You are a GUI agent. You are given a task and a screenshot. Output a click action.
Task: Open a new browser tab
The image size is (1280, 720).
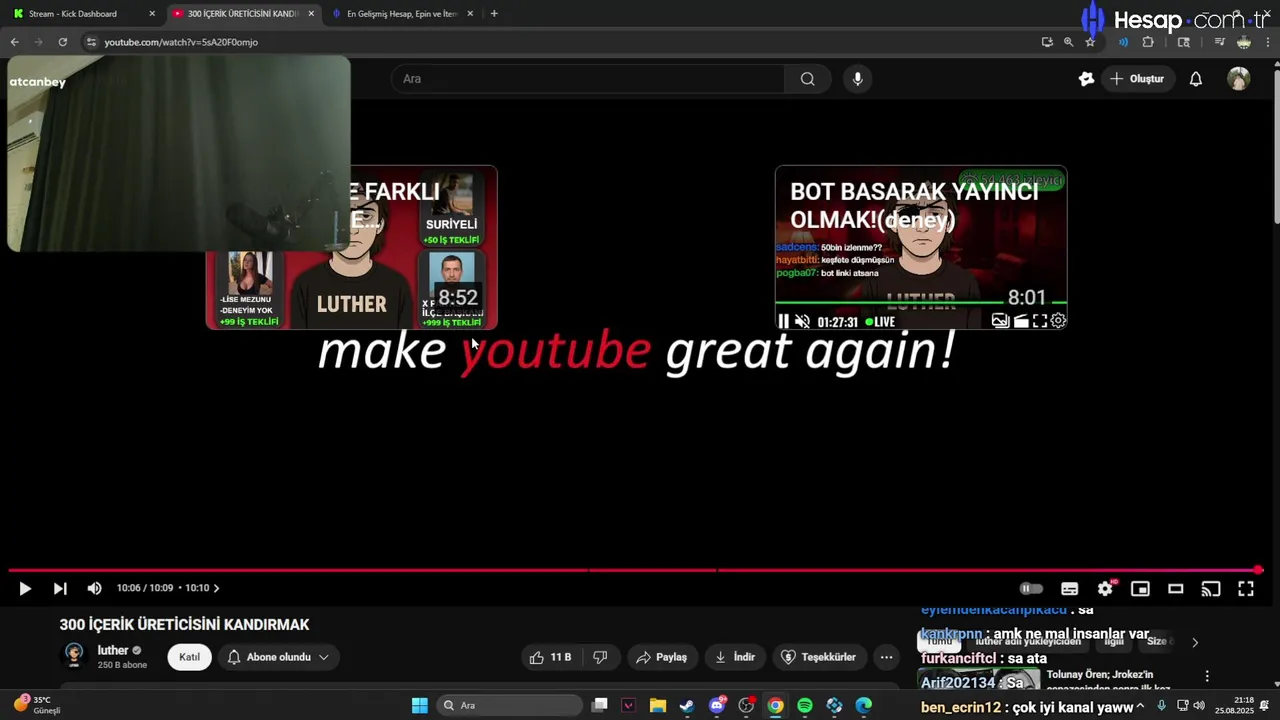494,14
